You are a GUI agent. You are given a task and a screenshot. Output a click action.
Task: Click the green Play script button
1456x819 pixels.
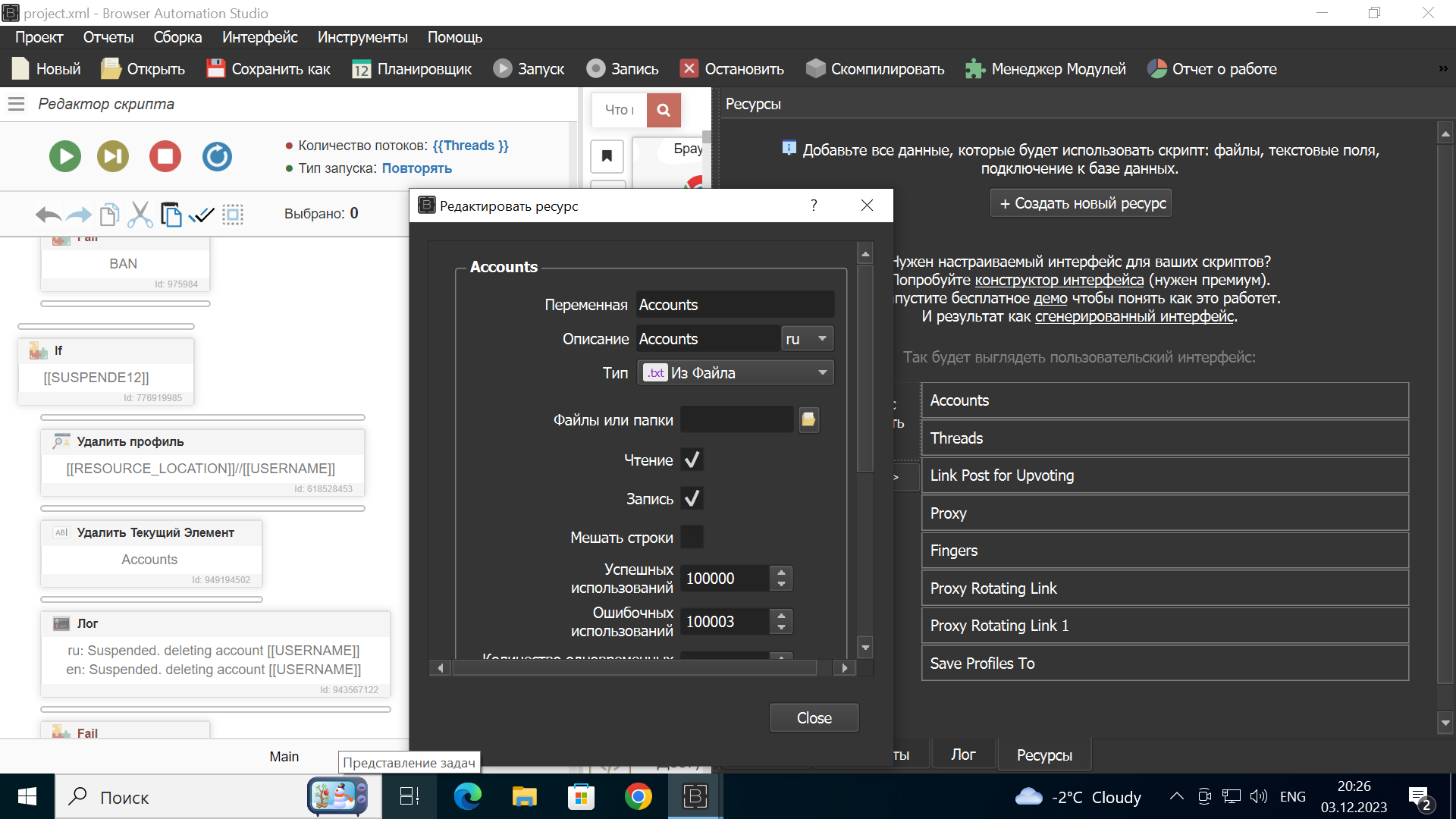(65, 157)
